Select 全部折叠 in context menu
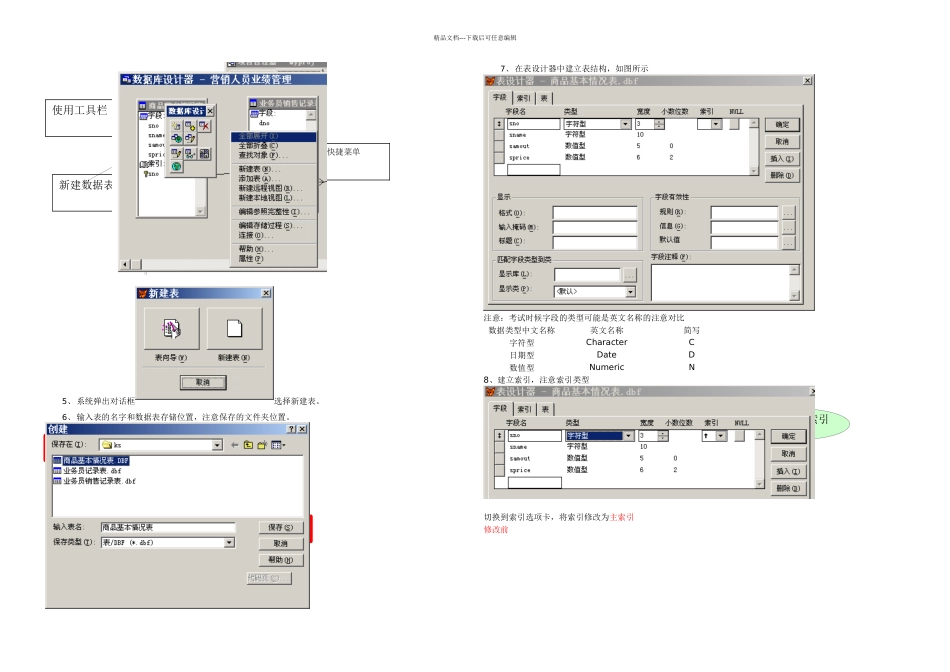 tap(274, 146)
